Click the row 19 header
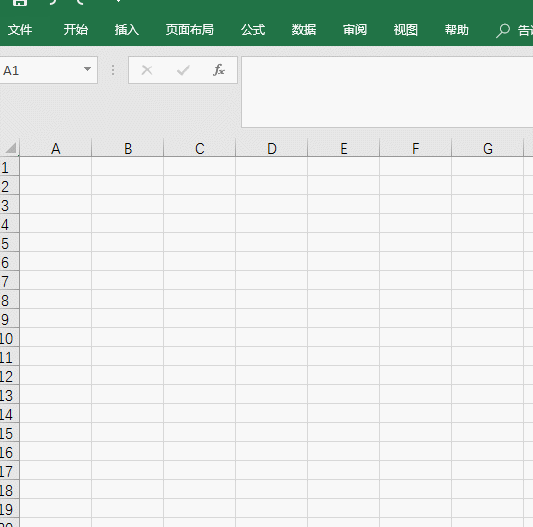The image size is (533, 527). pyautogui.click(x=10, y=509)
